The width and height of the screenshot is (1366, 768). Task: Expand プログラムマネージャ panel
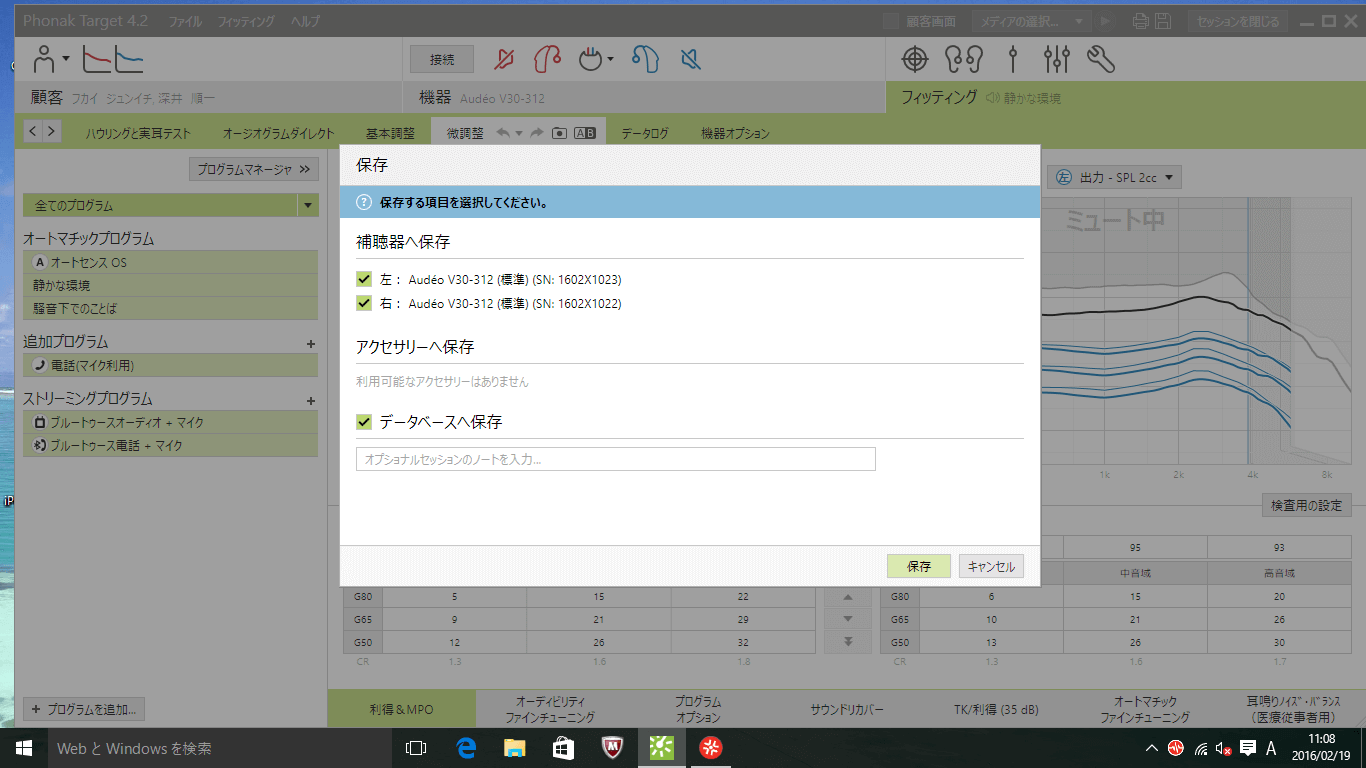click(x=254, y=170)
